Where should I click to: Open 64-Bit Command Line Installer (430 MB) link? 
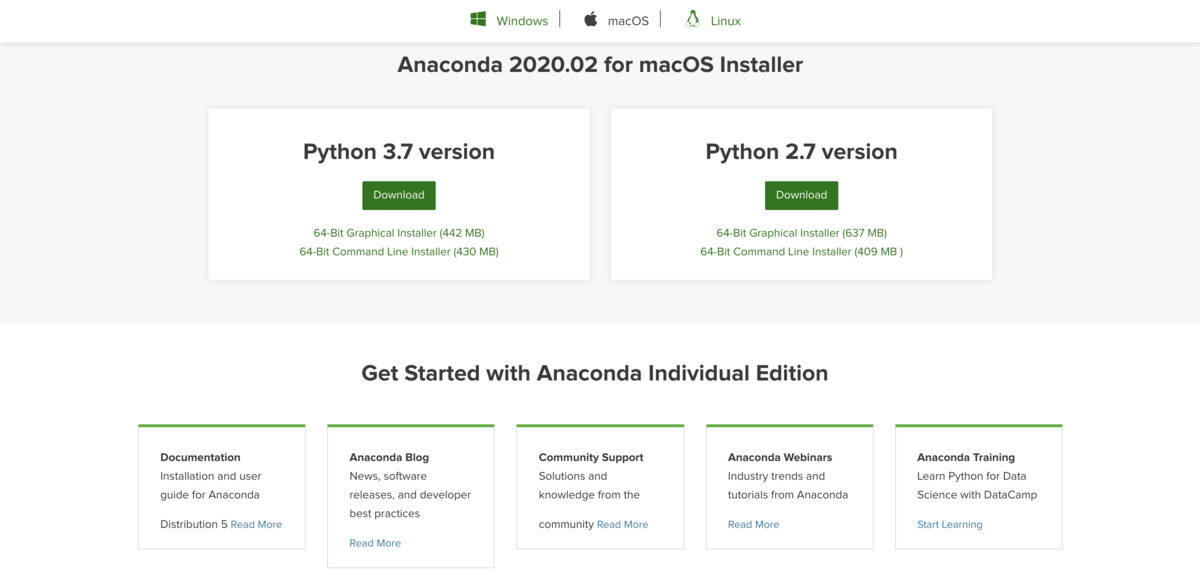[399, 252]
